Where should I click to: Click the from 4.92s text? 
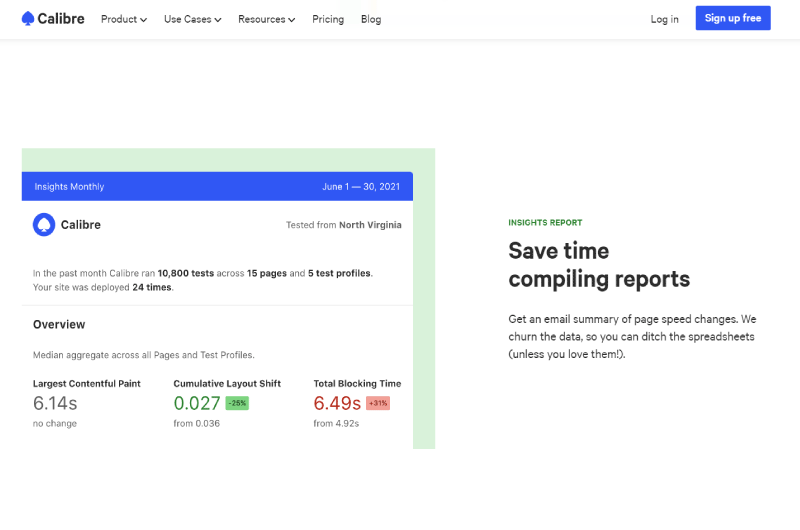[336, 423]
